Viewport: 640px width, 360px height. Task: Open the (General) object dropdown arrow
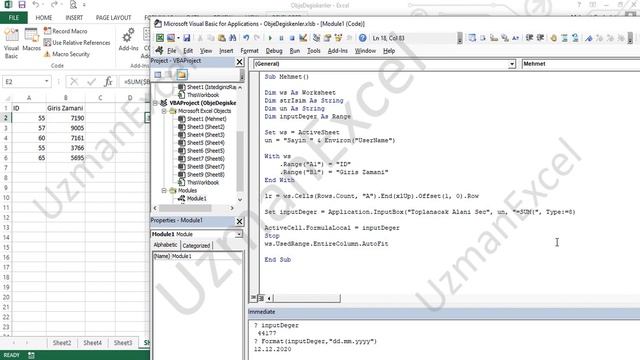512,64
